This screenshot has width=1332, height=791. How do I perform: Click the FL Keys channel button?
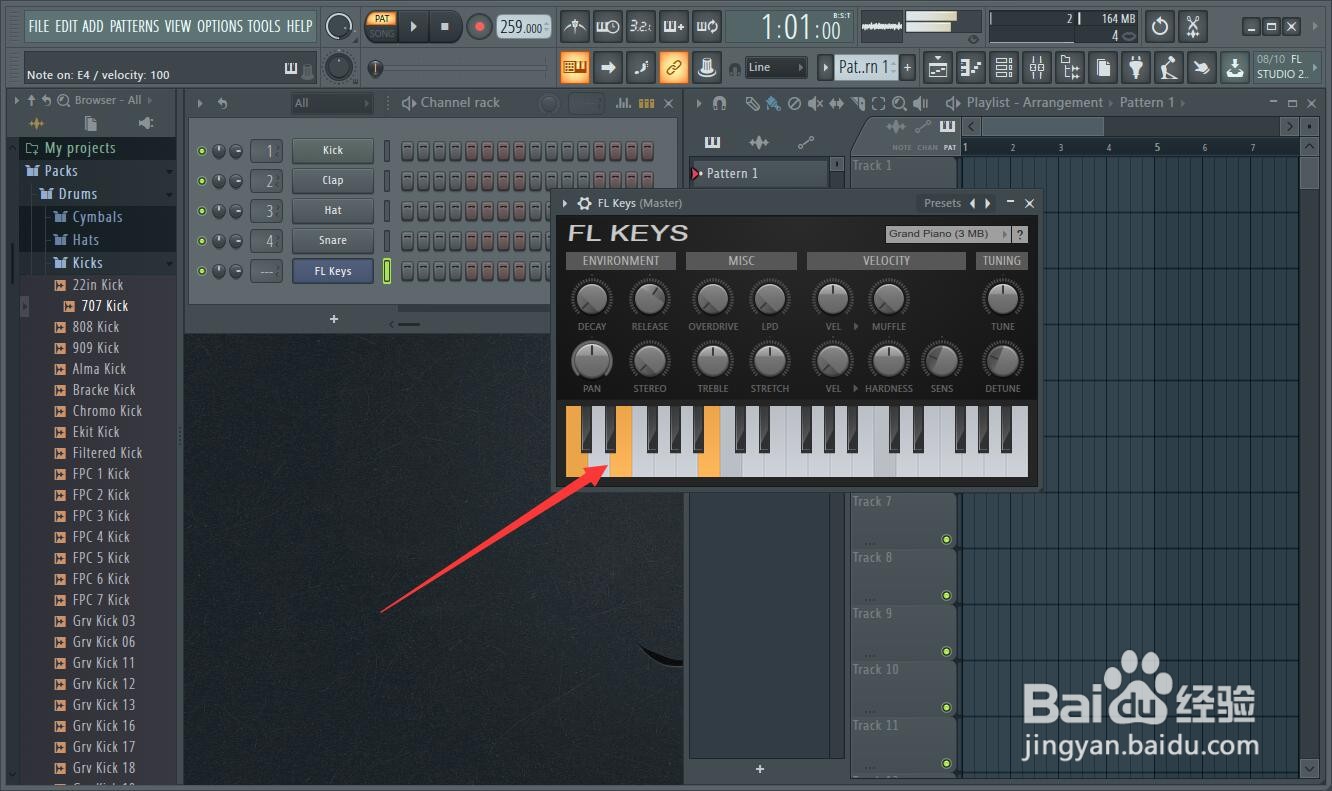click(333, 271)
